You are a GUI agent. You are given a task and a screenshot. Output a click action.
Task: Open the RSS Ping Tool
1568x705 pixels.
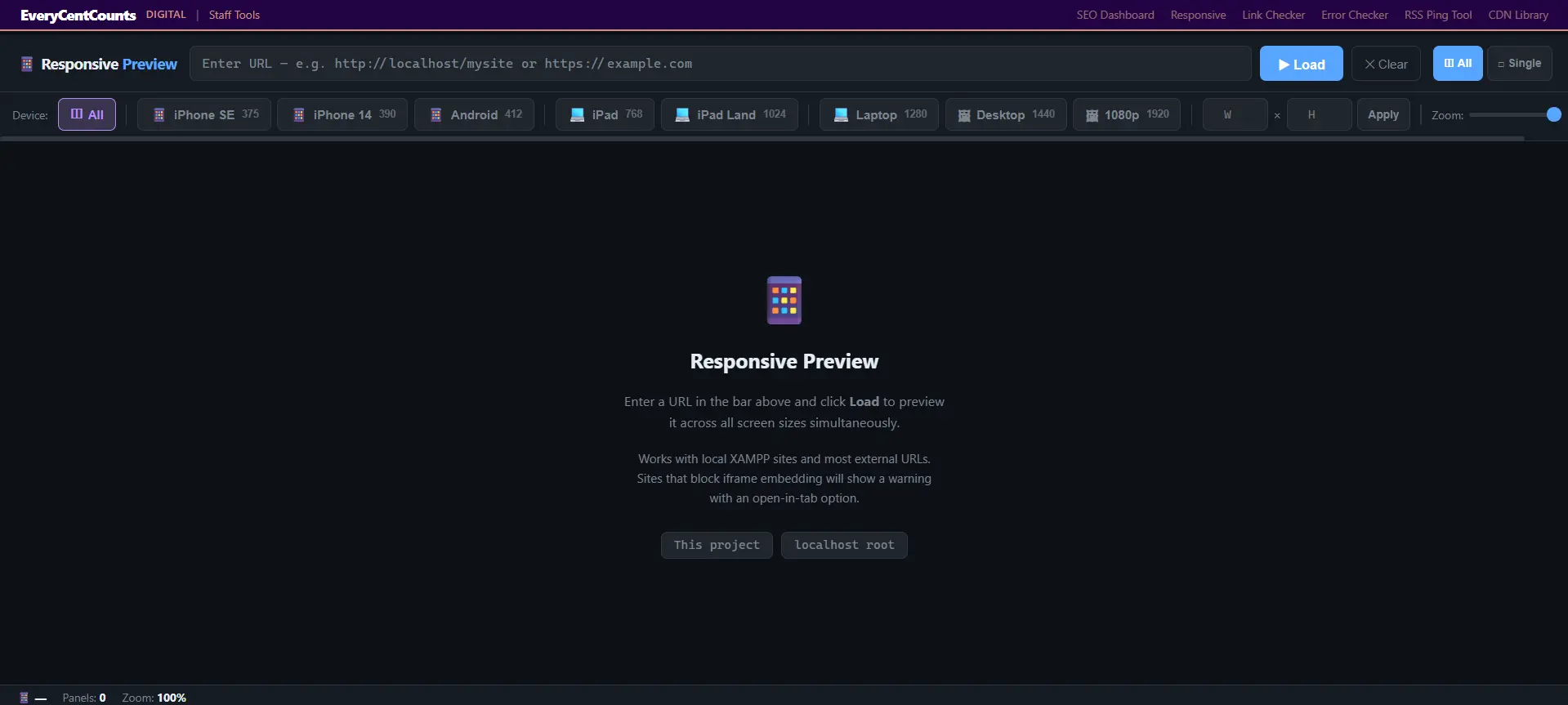point(1437,15)
